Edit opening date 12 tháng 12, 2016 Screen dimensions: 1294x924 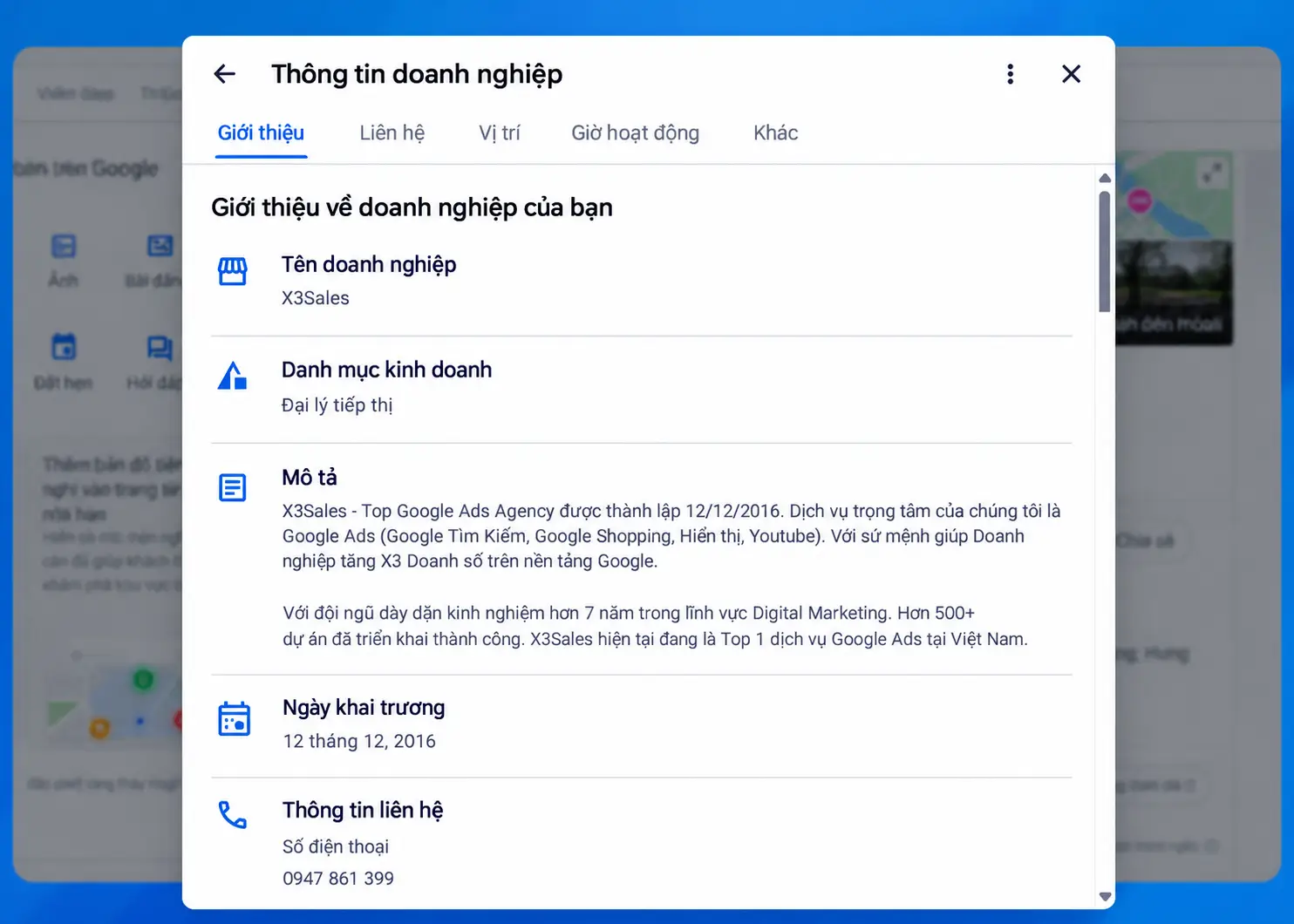359,741
